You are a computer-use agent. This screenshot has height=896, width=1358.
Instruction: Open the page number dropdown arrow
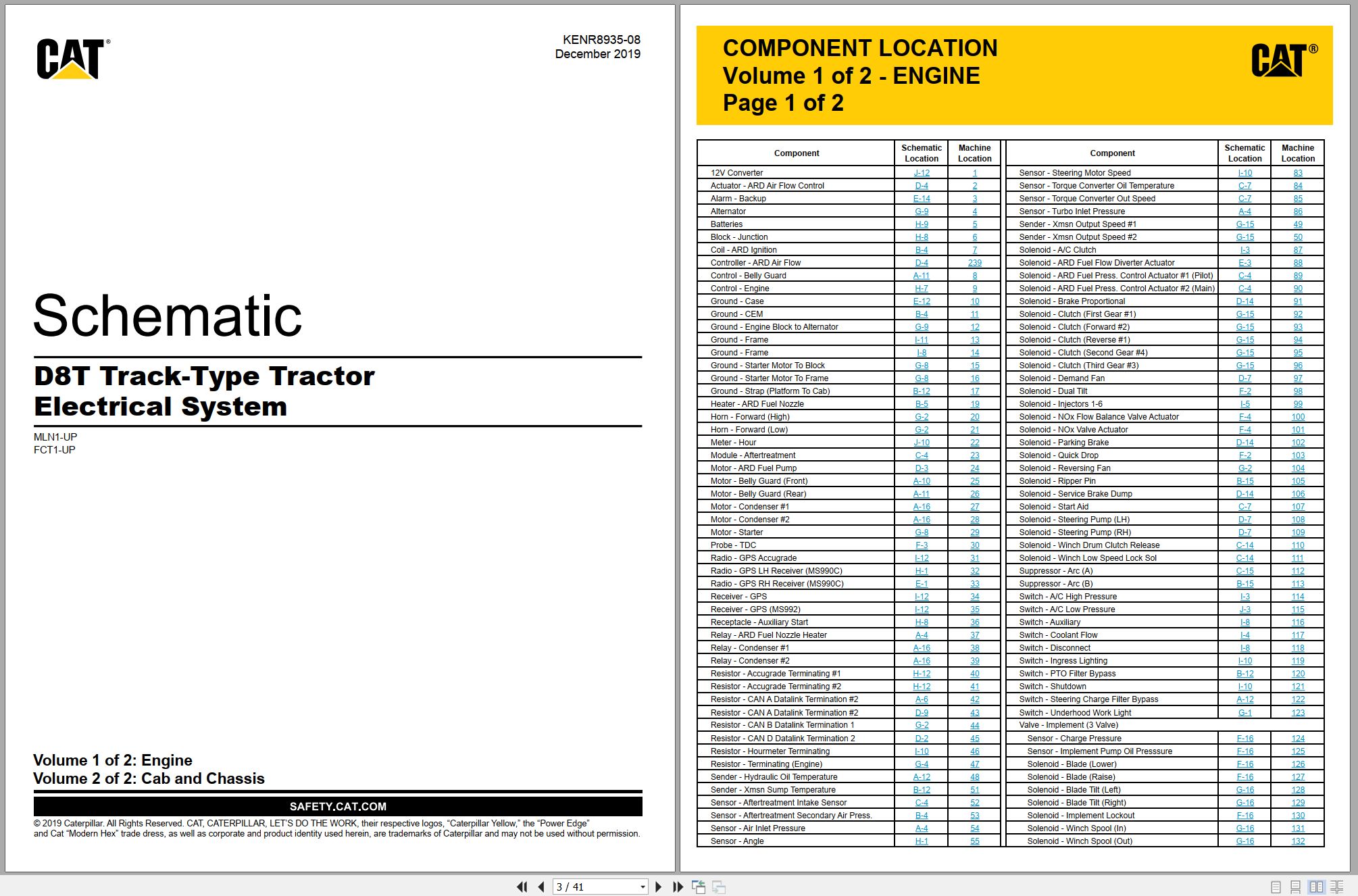[643, 887]
